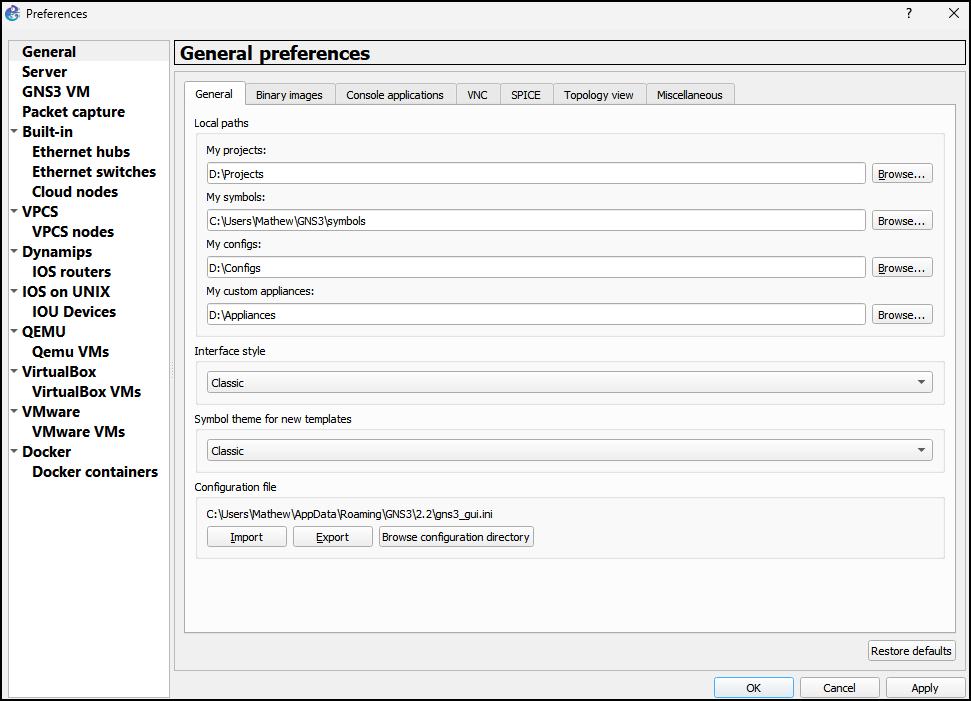Open IOU Devices settings
This screenshot has width=971, height=701.
[74, 311]
